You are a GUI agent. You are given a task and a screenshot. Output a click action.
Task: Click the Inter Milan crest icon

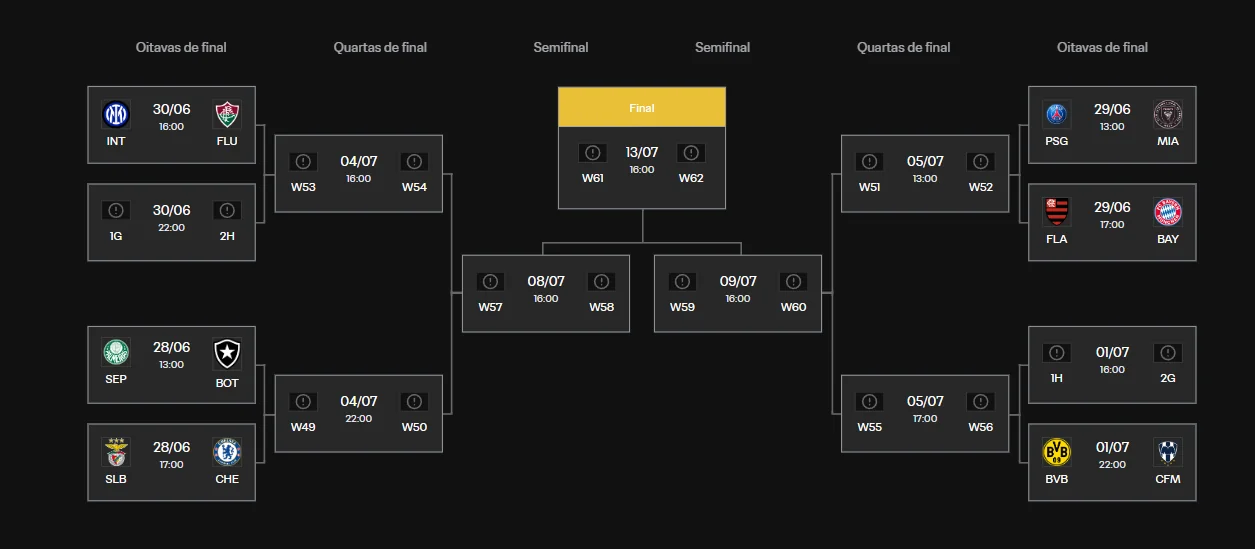click(x=116, y=114)
